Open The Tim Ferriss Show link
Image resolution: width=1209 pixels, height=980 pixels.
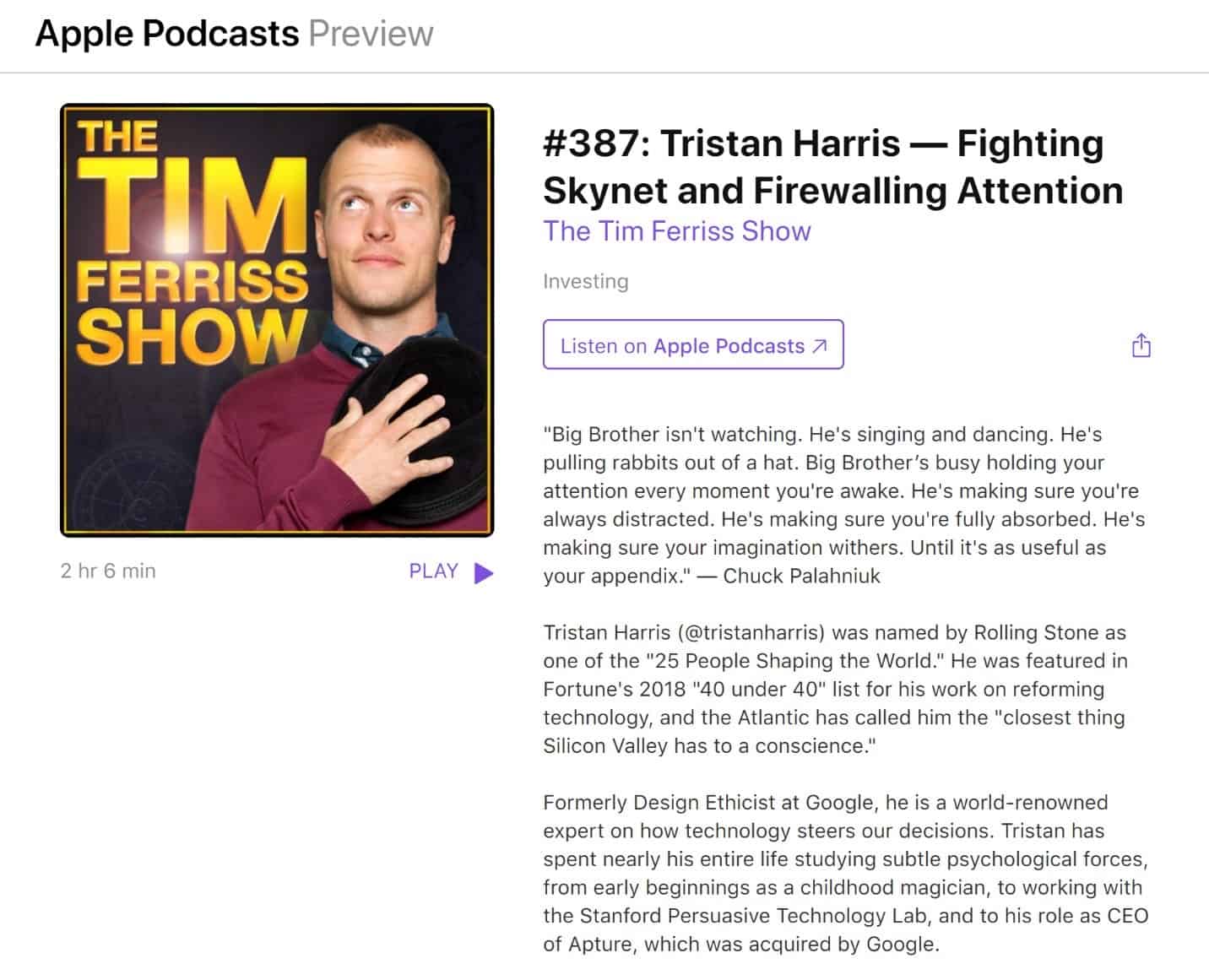pos(676,231)
